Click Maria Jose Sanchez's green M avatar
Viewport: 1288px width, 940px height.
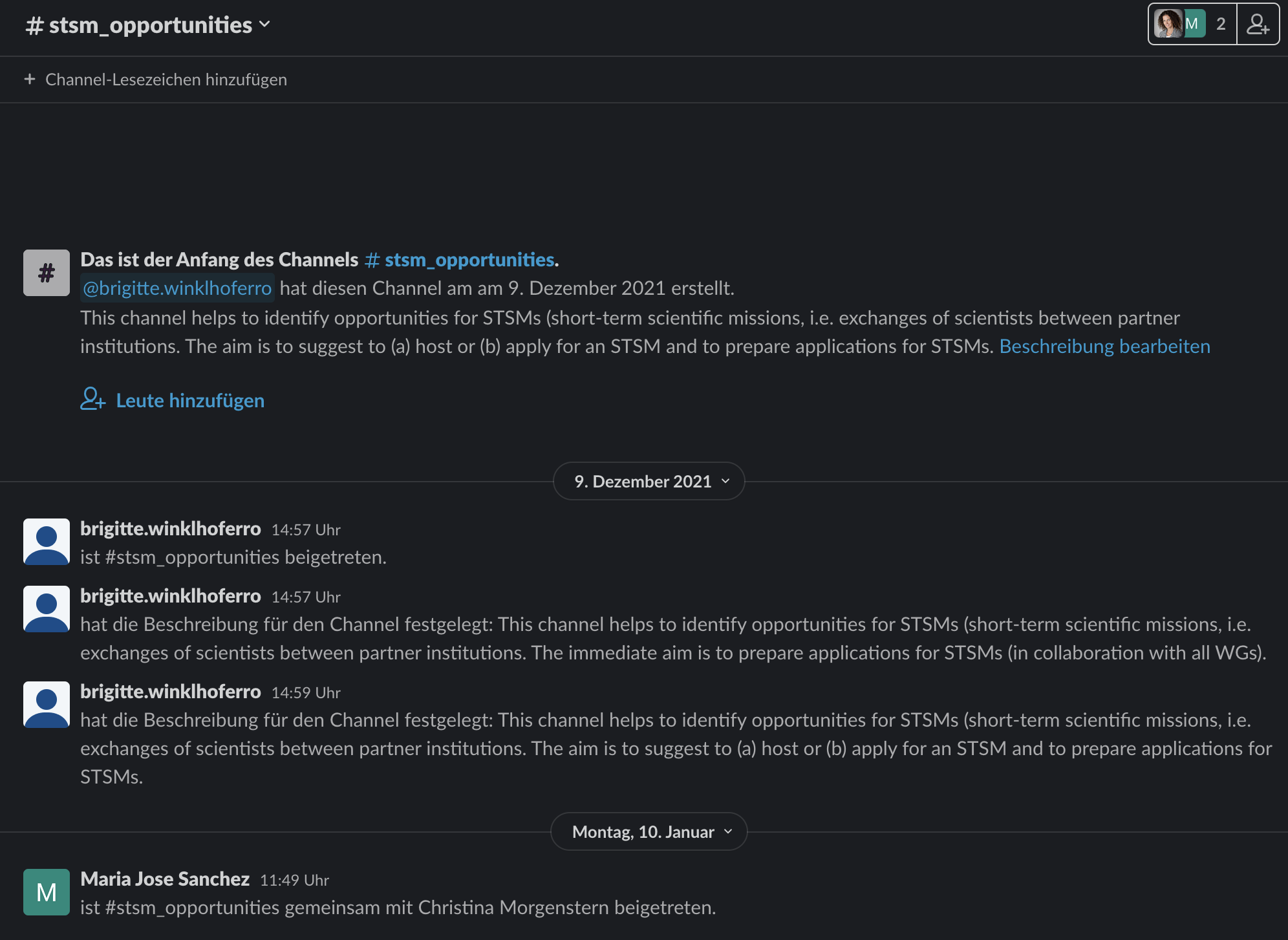(47, 892)
